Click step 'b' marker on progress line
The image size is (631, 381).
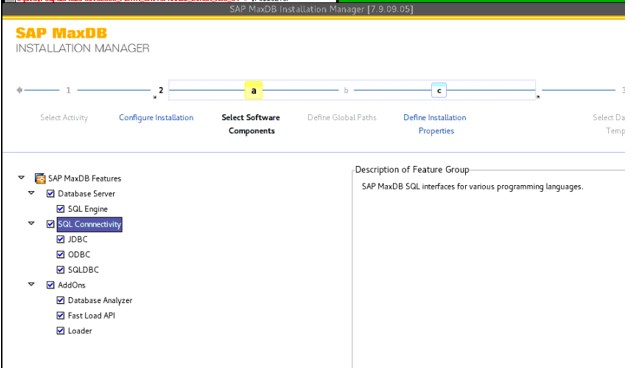click(346, 91)
